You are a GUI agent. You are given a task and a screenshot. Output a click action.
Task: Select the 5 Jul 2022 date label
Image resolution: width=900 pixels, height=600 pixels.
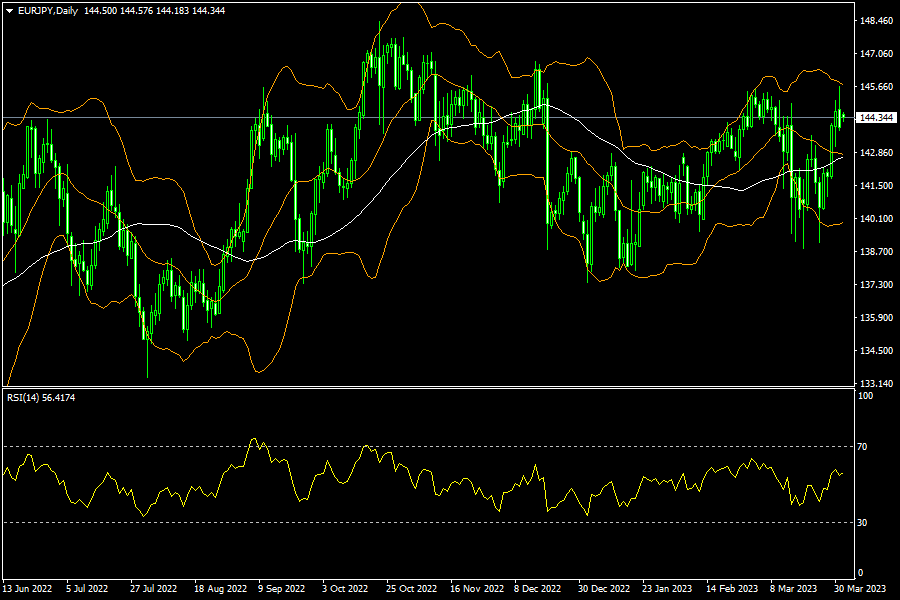[87, 589]
